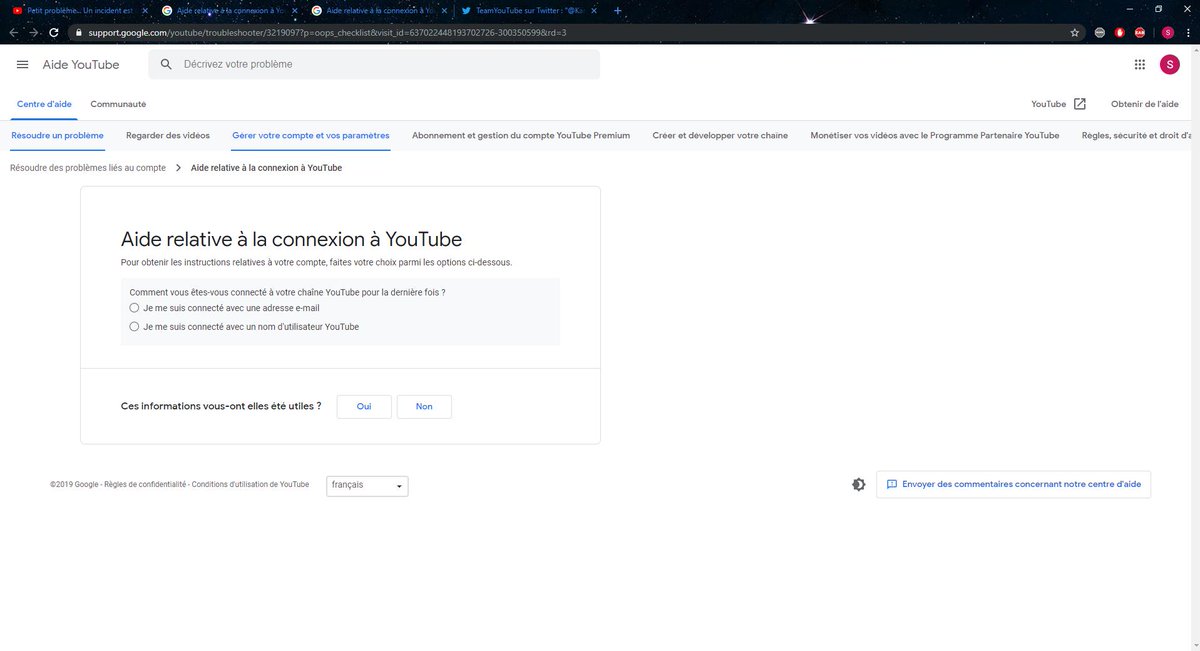
Task: Click the red badge extension icon next to the profile avatar
Action: (x=1139, y=32)
